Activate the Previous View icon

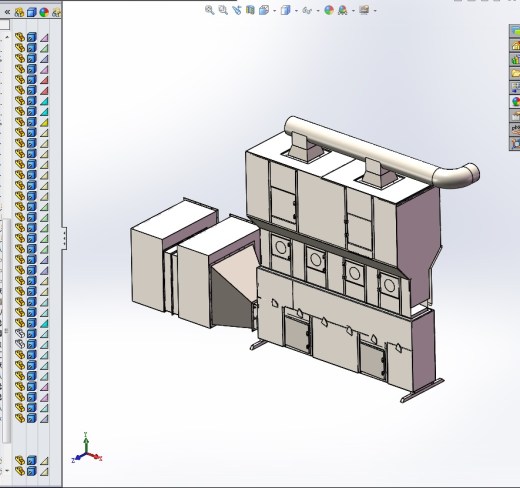(236, 10)
